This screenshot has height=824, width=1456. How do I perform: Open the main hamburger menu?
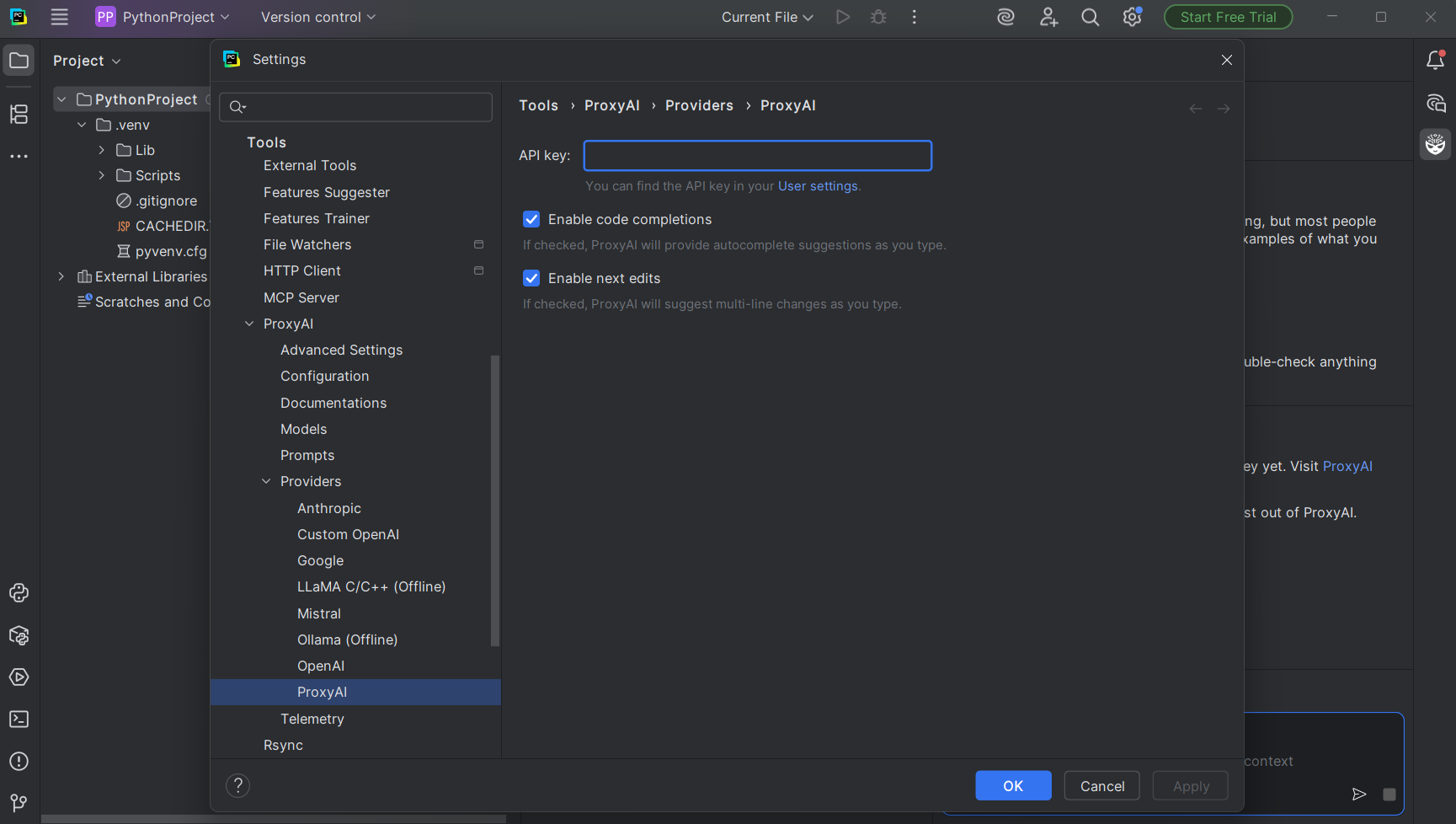coord(59,17)
